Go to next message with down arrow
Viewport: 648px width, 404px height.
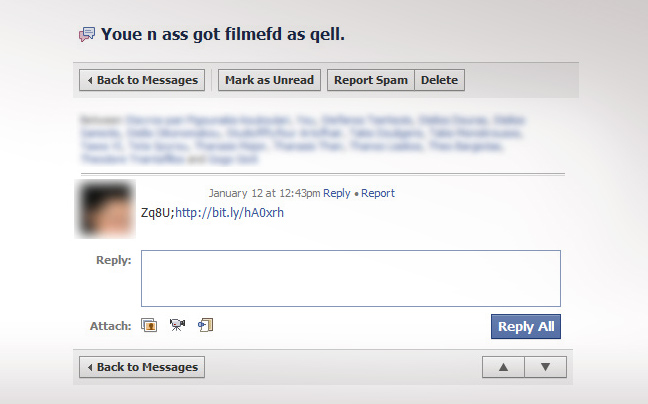tap(546, 367)
